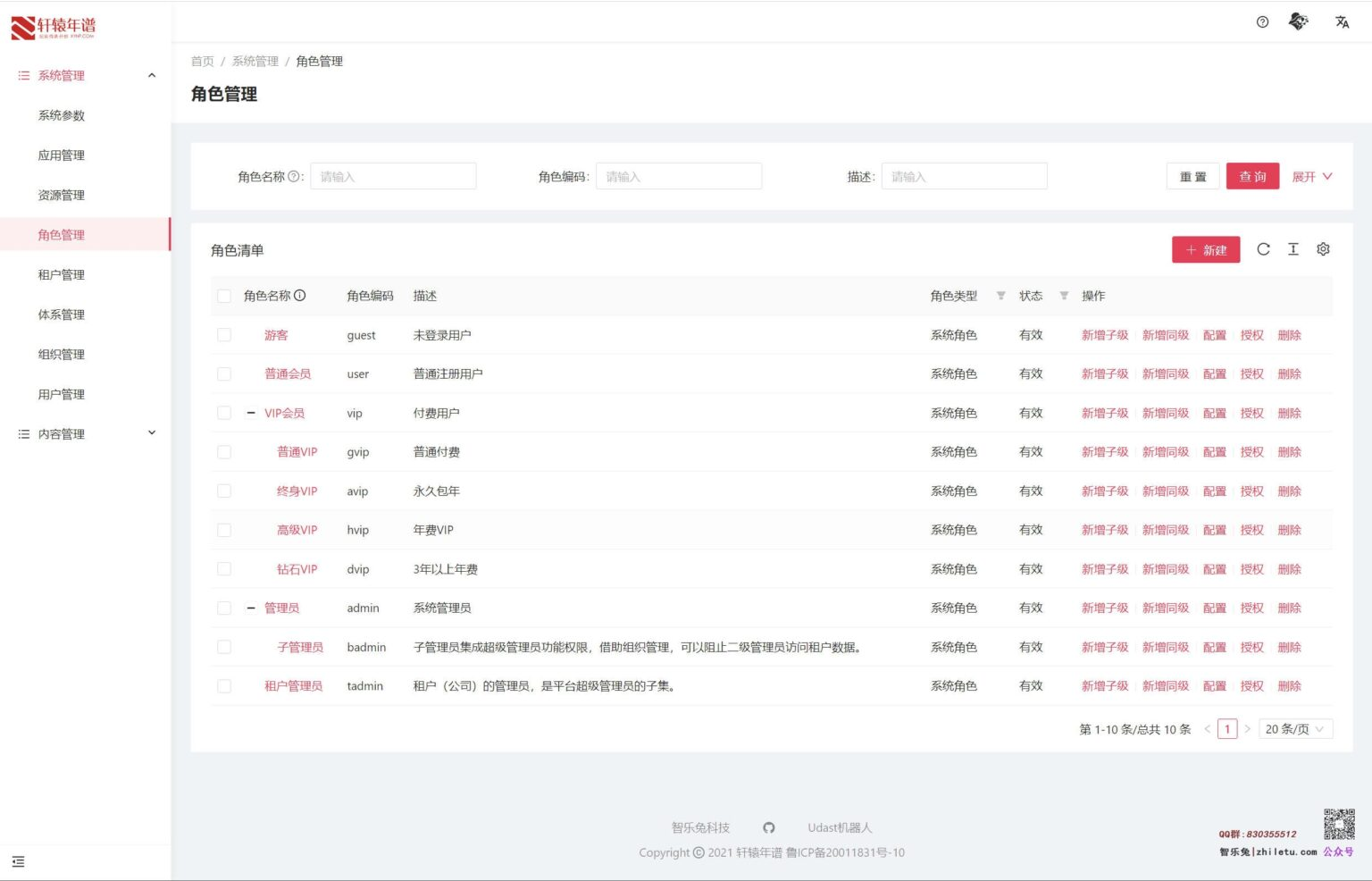Toggle the select-all header checkbox

(x=224, y=296)
